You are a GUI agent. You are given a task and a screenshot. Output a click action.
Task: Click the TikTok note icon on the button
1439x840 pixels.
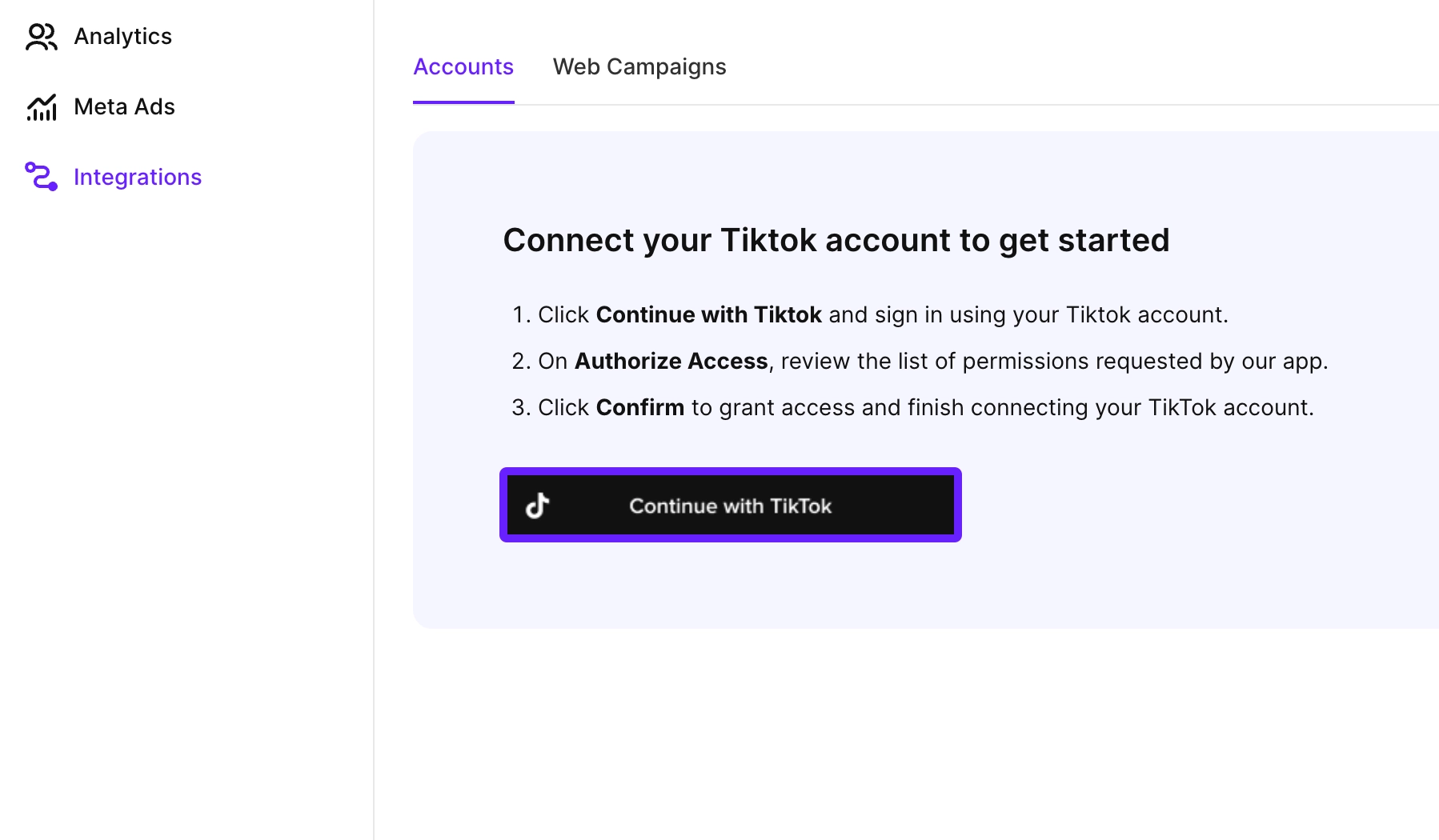[x=538, y=505]
